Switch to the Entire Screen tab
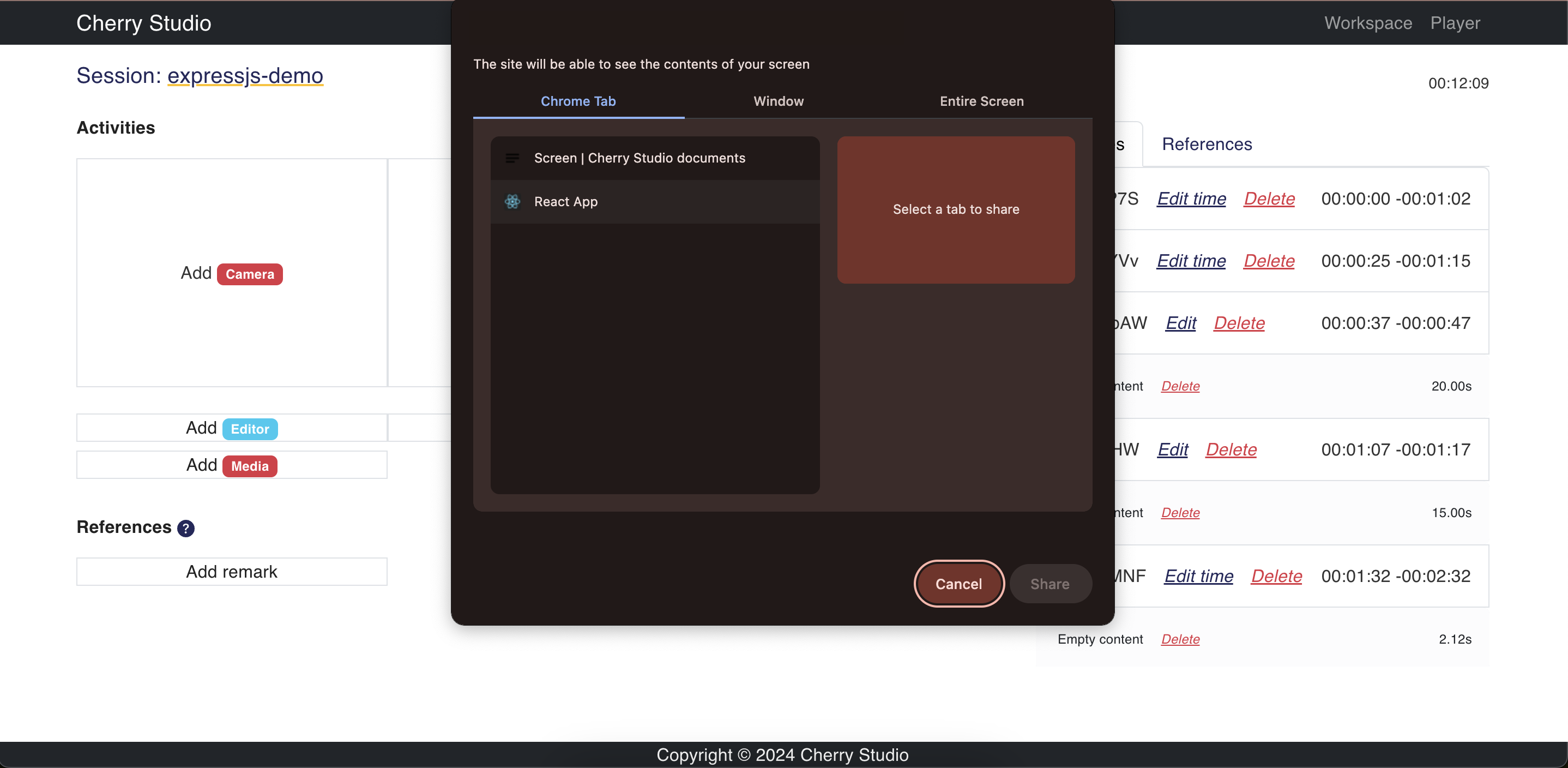This screenshot has width=1568, height=768. pos(981,101)
